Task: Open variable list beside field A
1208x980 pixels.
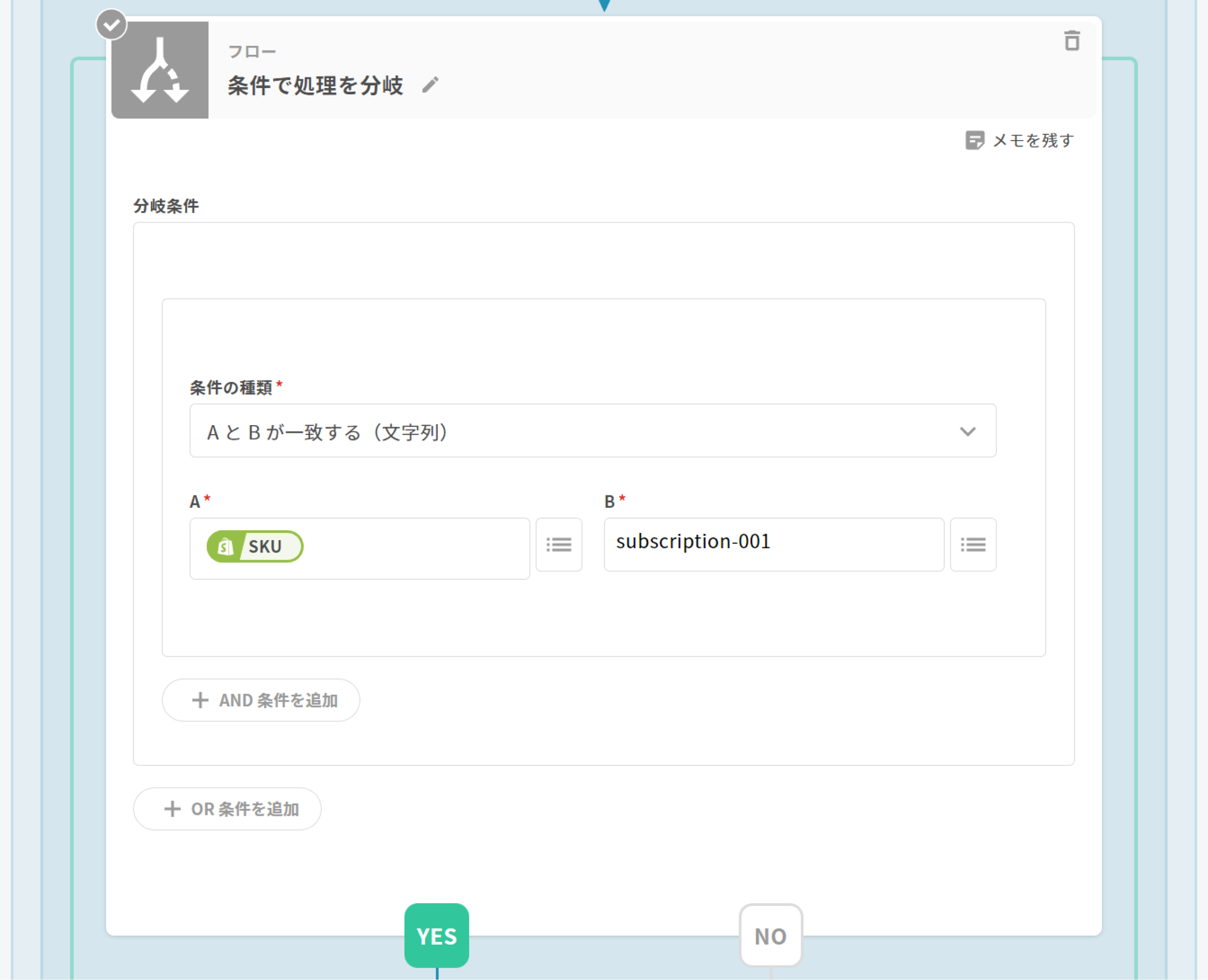Action: pos(558,545)
